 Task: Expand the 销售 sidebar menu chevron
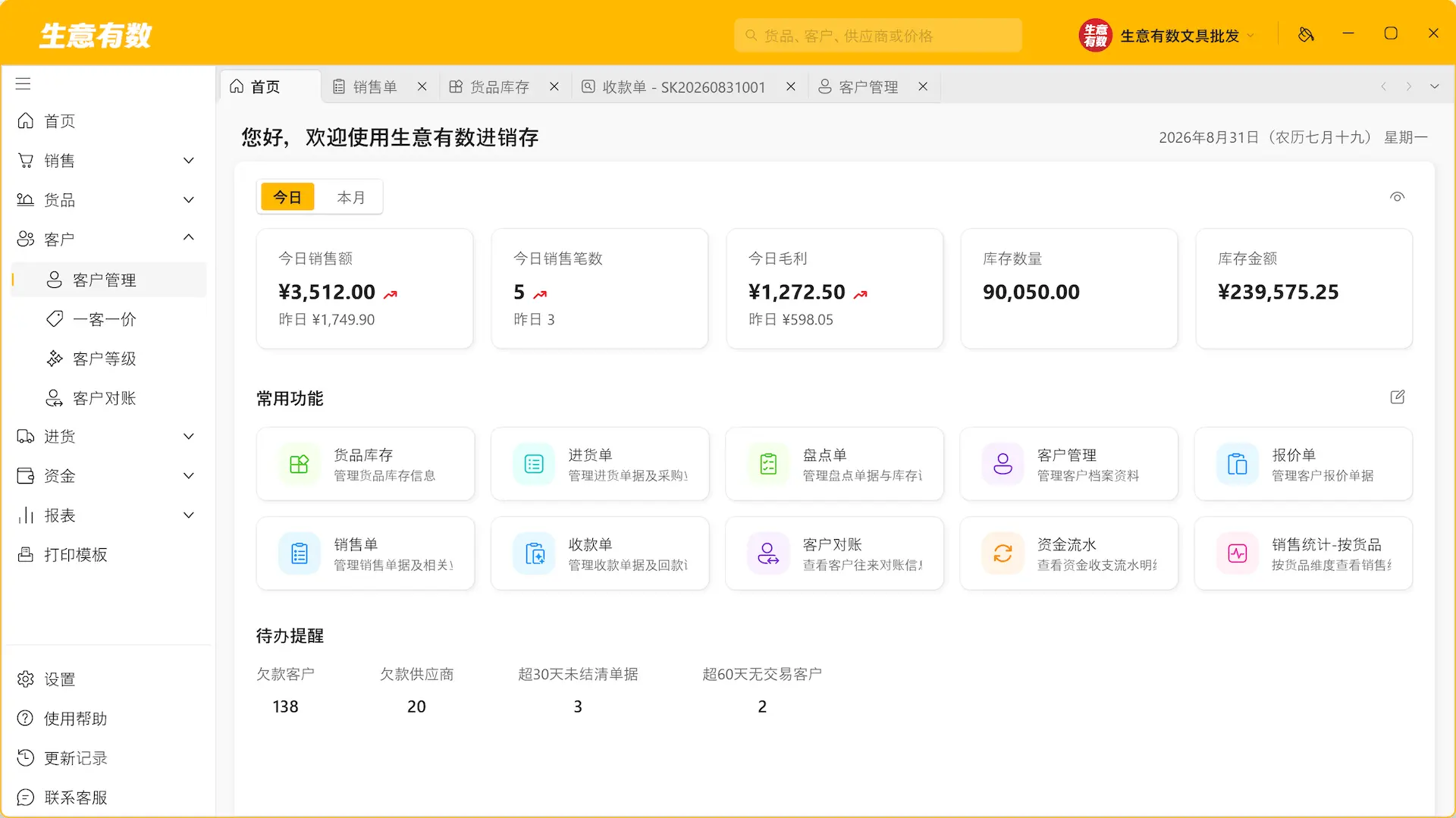pos(189,161)
